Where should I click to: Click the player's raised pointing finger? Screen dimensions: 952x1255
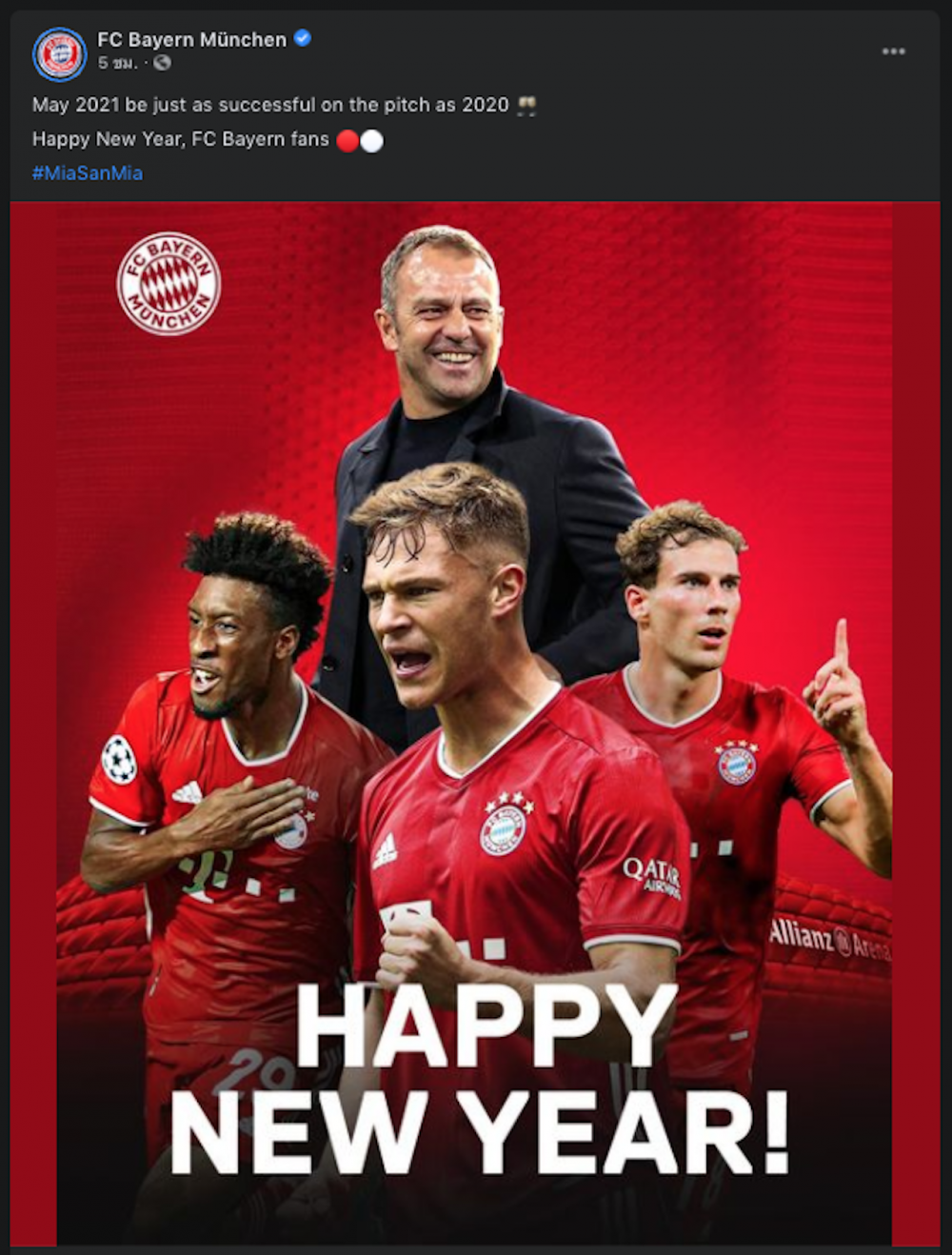pos(841,641)
